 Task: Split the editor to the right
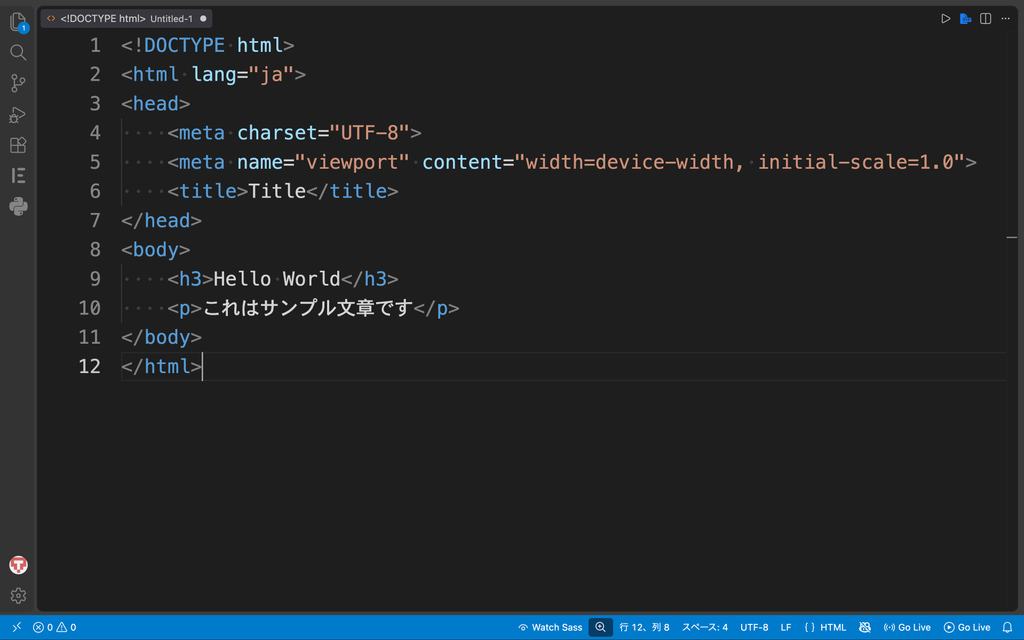(985, 19)
